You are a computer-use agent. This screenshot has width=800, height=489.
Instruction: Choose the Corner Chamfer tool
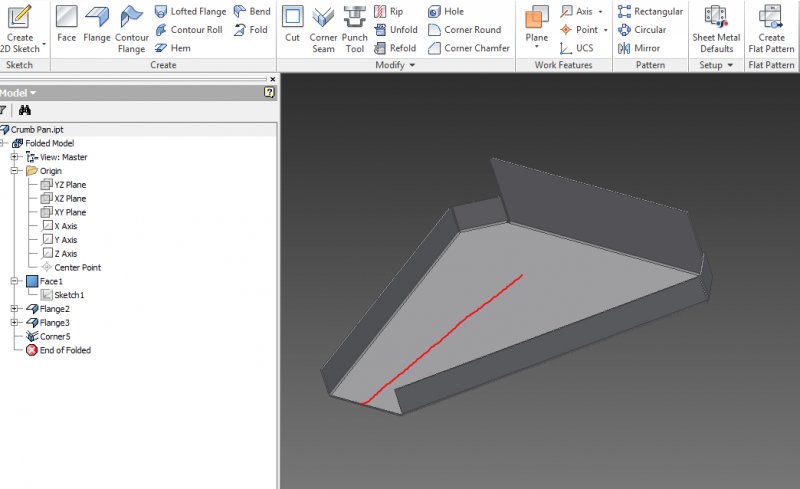coord(469,48)
